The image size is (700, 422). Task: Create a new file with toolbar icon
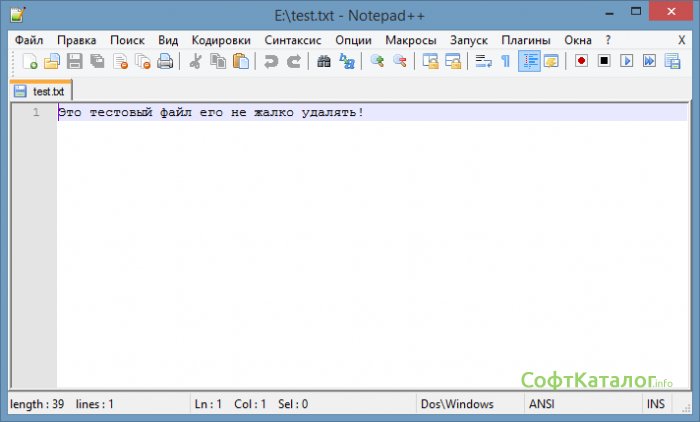(x=30, y=62)
